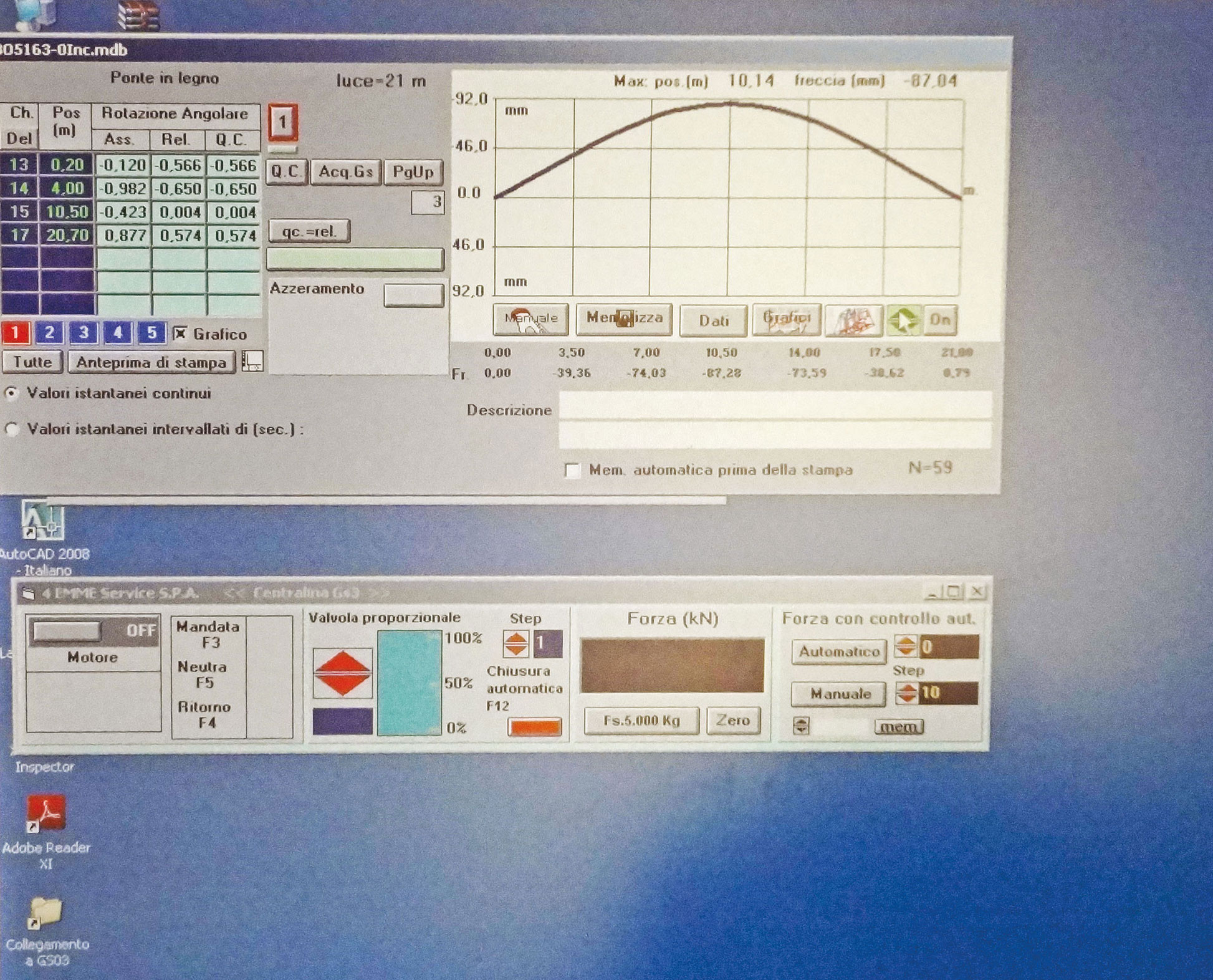Click the Zero button under Forza
This screenshot has width=1213, height=980.
[x=732, y=721]
